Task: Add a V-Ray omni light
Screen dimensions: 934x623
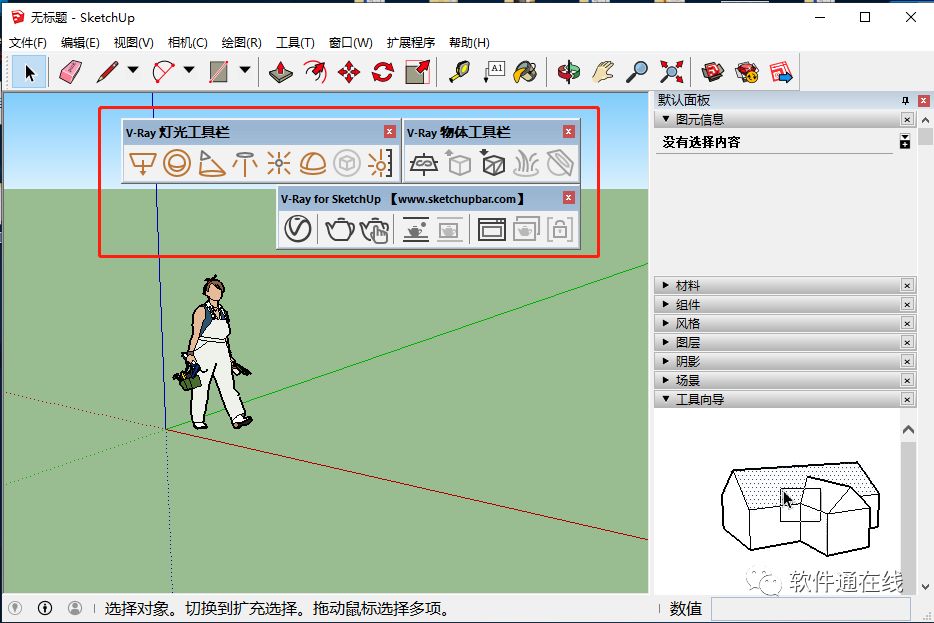Action: pyautogui.click(x=279, y=163)
